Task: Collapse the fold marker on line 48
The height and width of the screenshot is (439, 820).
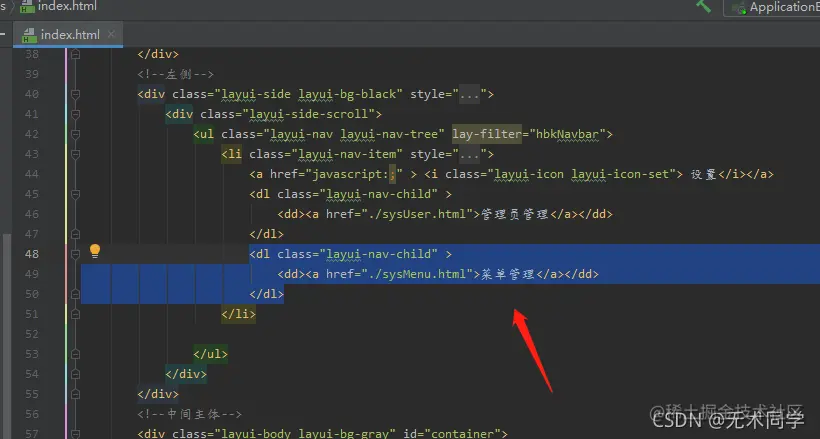Action: tap(75, 254)
